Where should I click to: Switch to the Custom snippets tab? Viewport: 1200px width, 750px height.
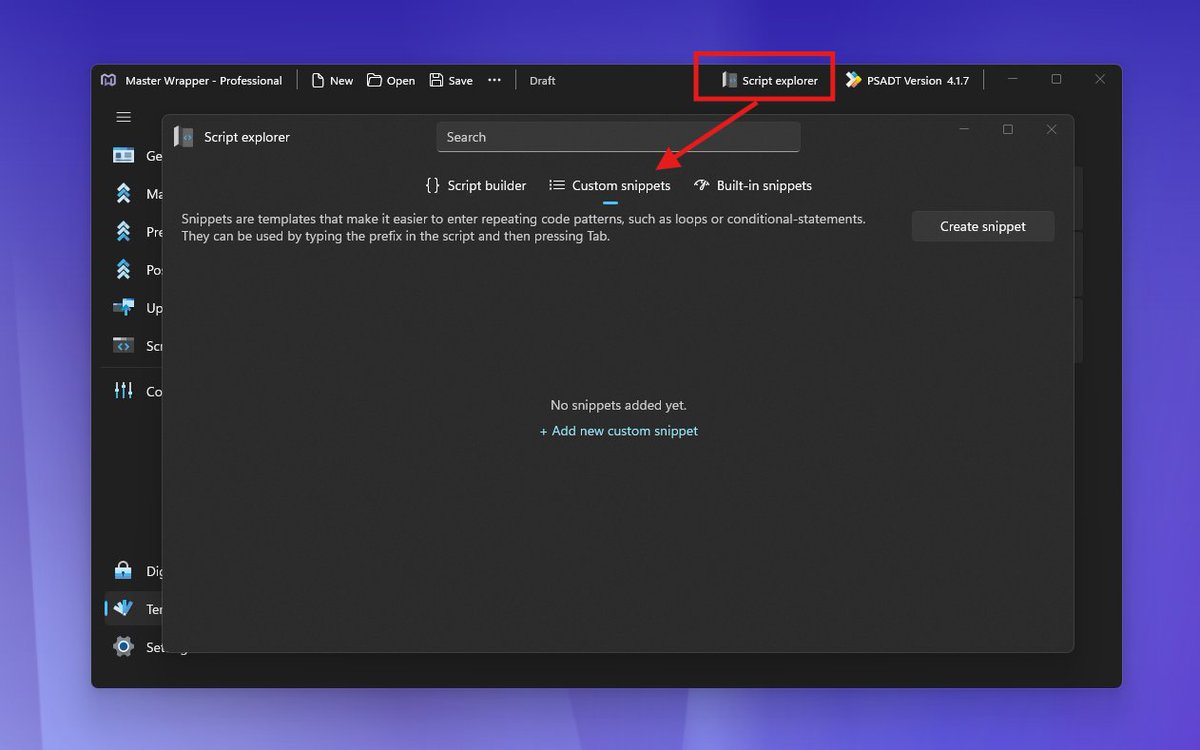610,185
